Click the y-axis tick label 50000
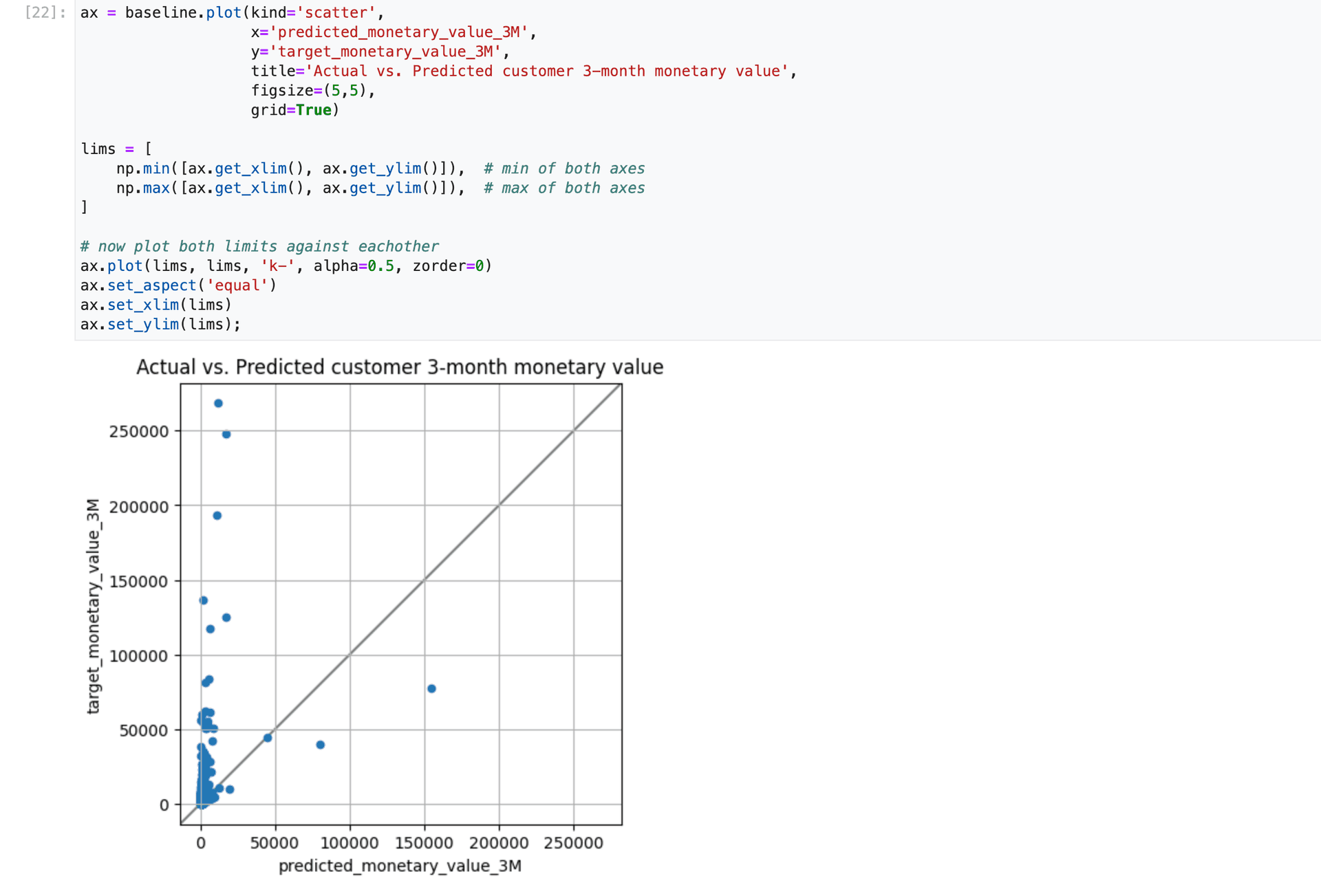1321x896 pixels. pyautogui.click(x=143, y=730)
